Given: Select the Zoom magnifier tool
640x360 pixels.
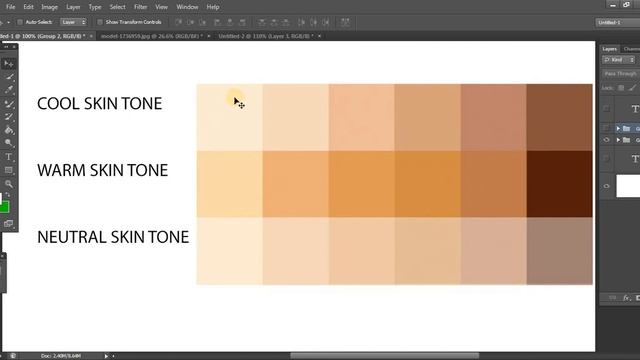Looking at the screenshot, I should [x=8, y=184].
